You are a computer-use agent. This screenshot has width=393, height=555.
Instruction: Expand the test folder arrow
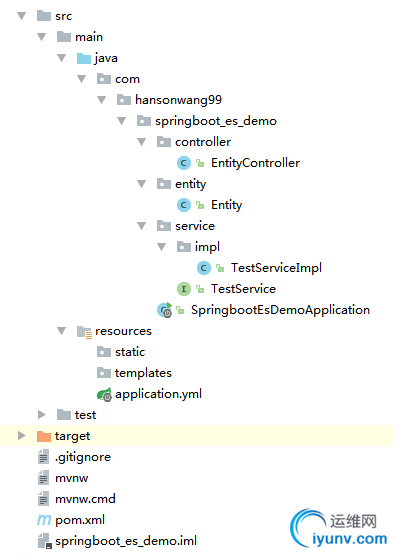click(42, 414)
